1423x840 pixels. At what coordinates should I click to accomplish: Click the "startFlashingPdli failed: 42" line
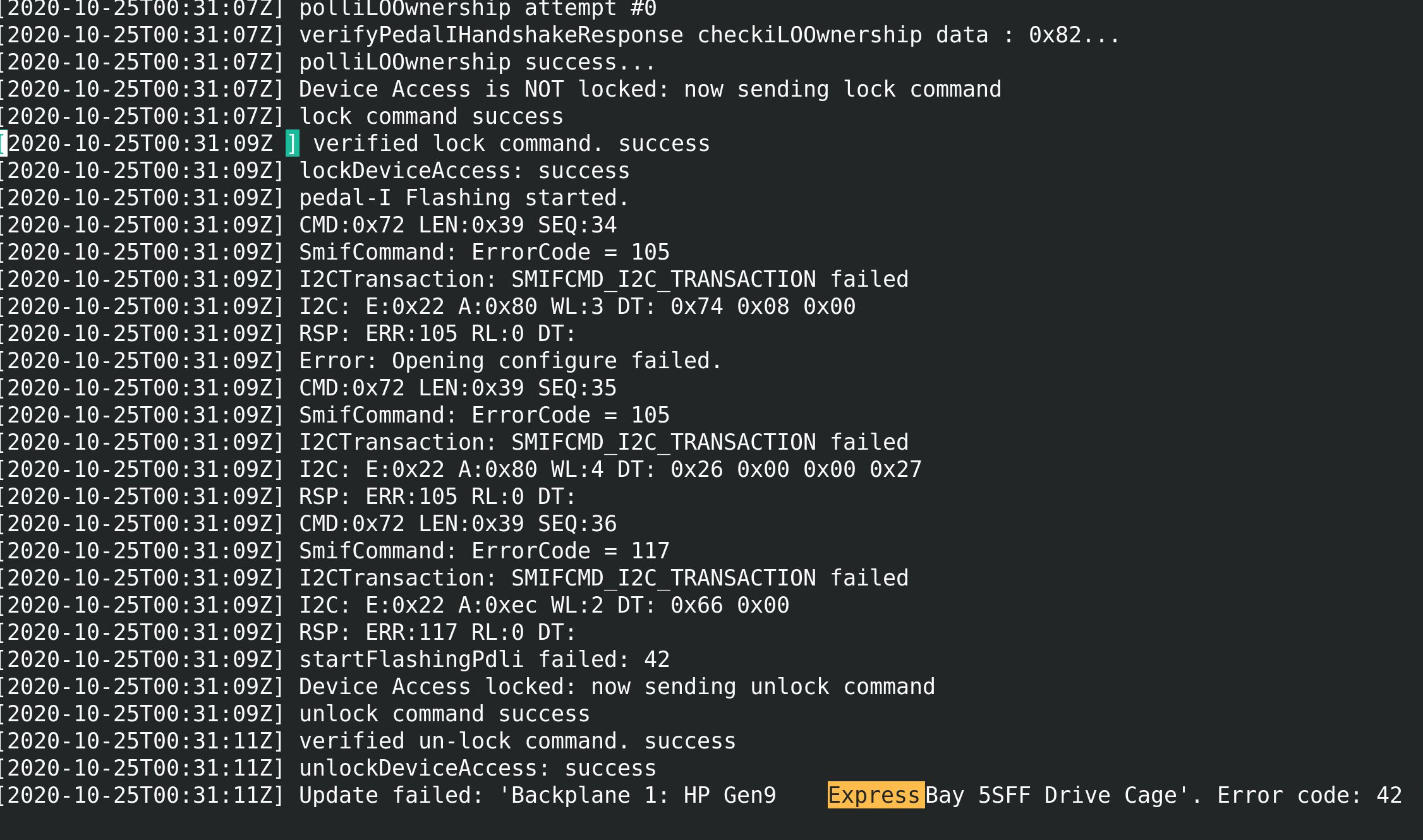click(484, 659)
